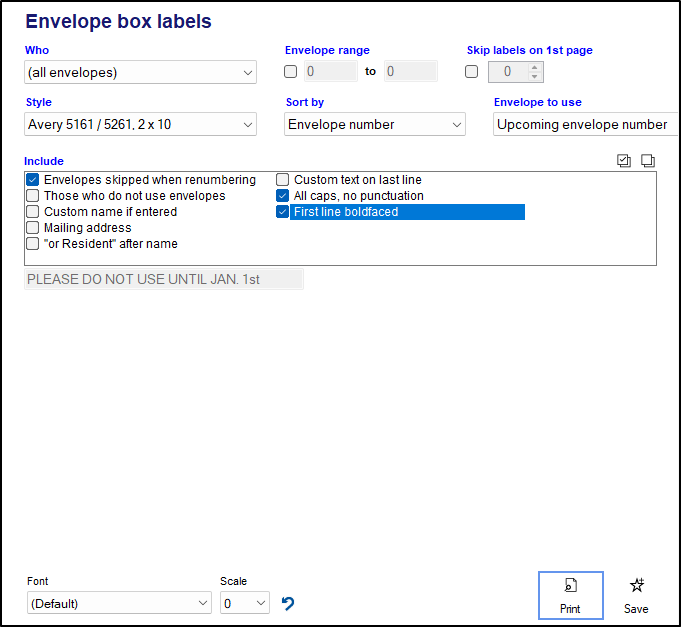The width and height of the screenshot is (681, 627).
Task: Click the uncheck-all icon above Include list
Action: click(648, 160)
